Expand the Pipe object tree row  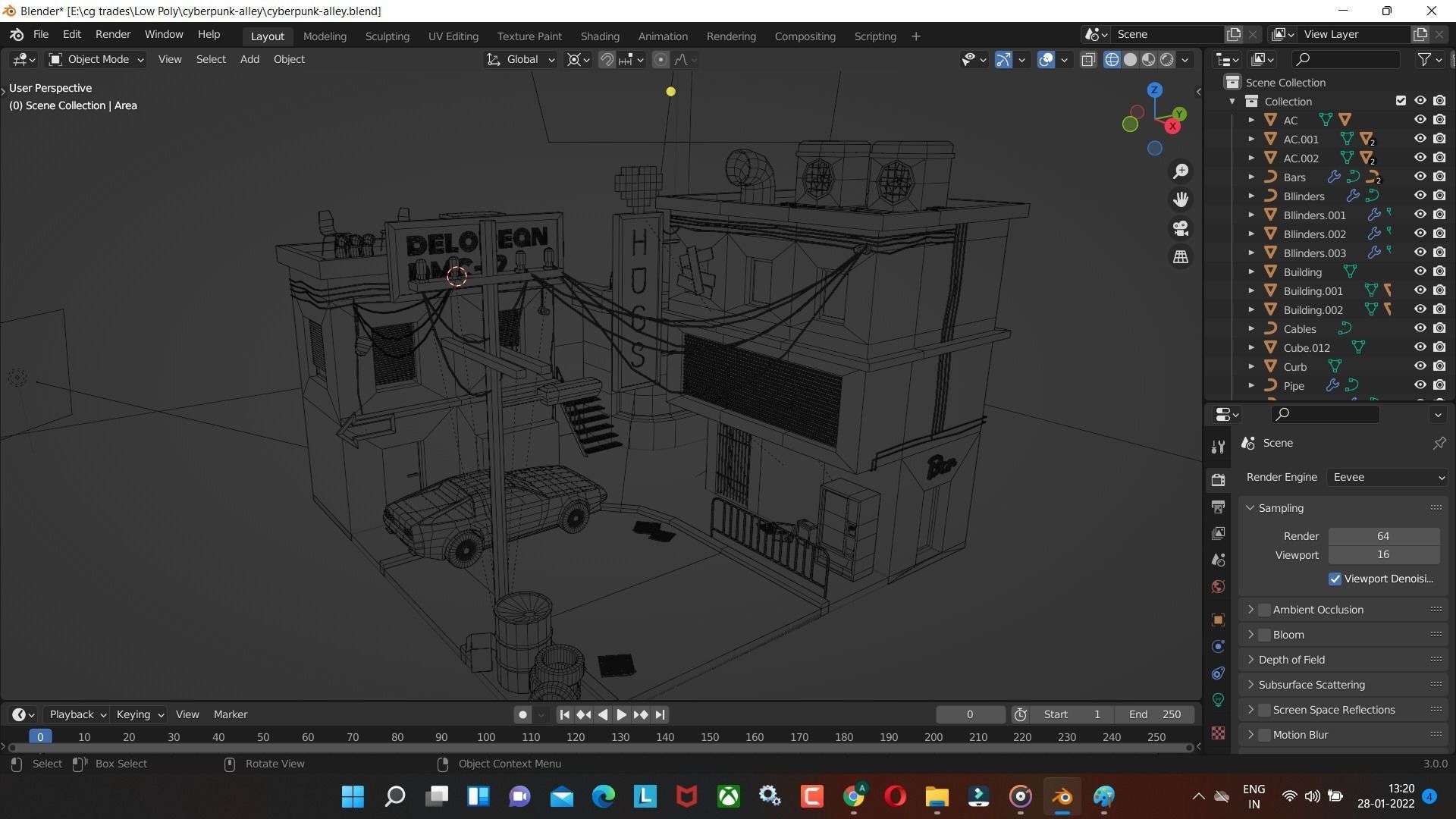click(1251, 385)
